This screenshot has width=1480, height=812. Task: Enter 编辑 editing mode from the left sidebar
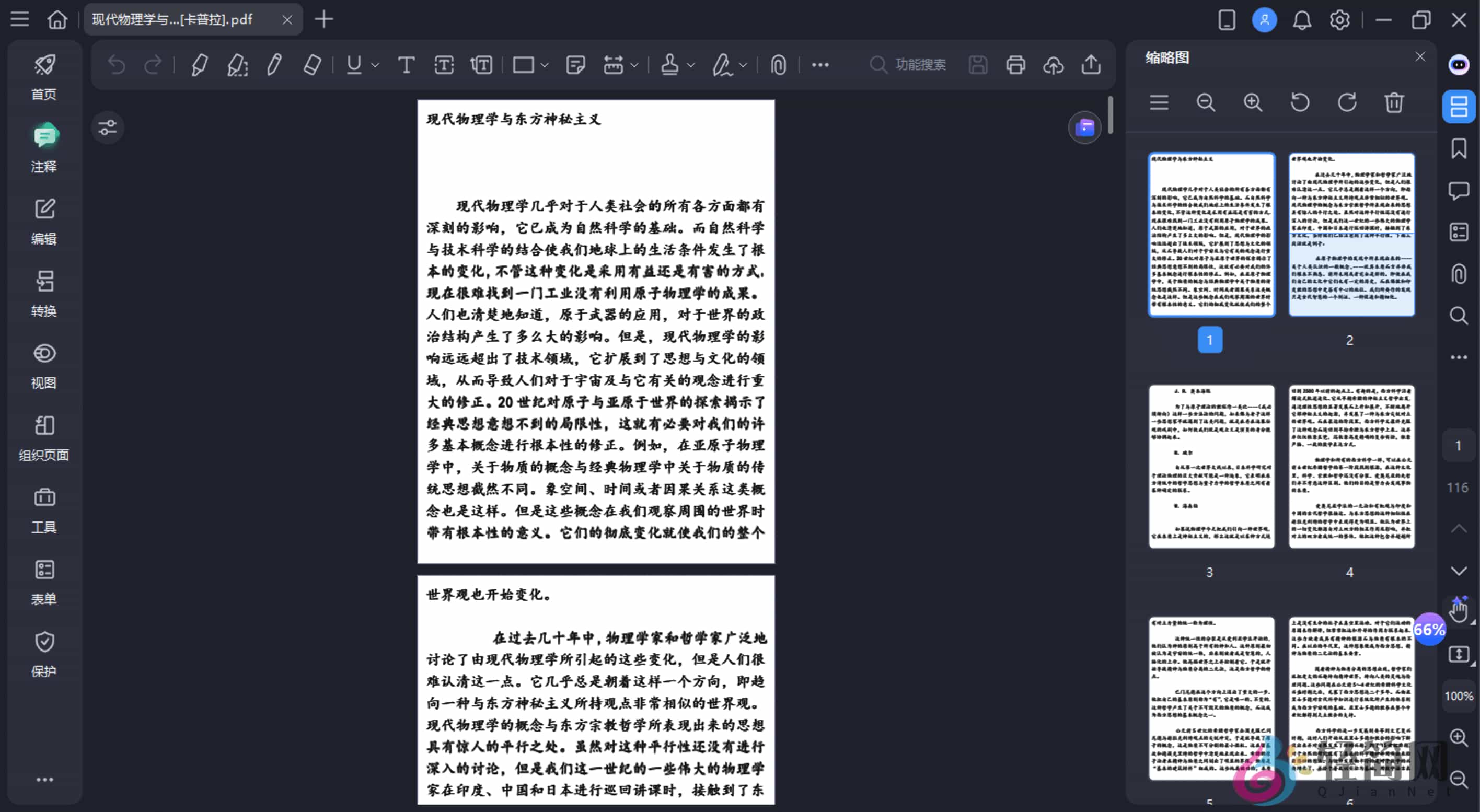(x=44, y=221)
